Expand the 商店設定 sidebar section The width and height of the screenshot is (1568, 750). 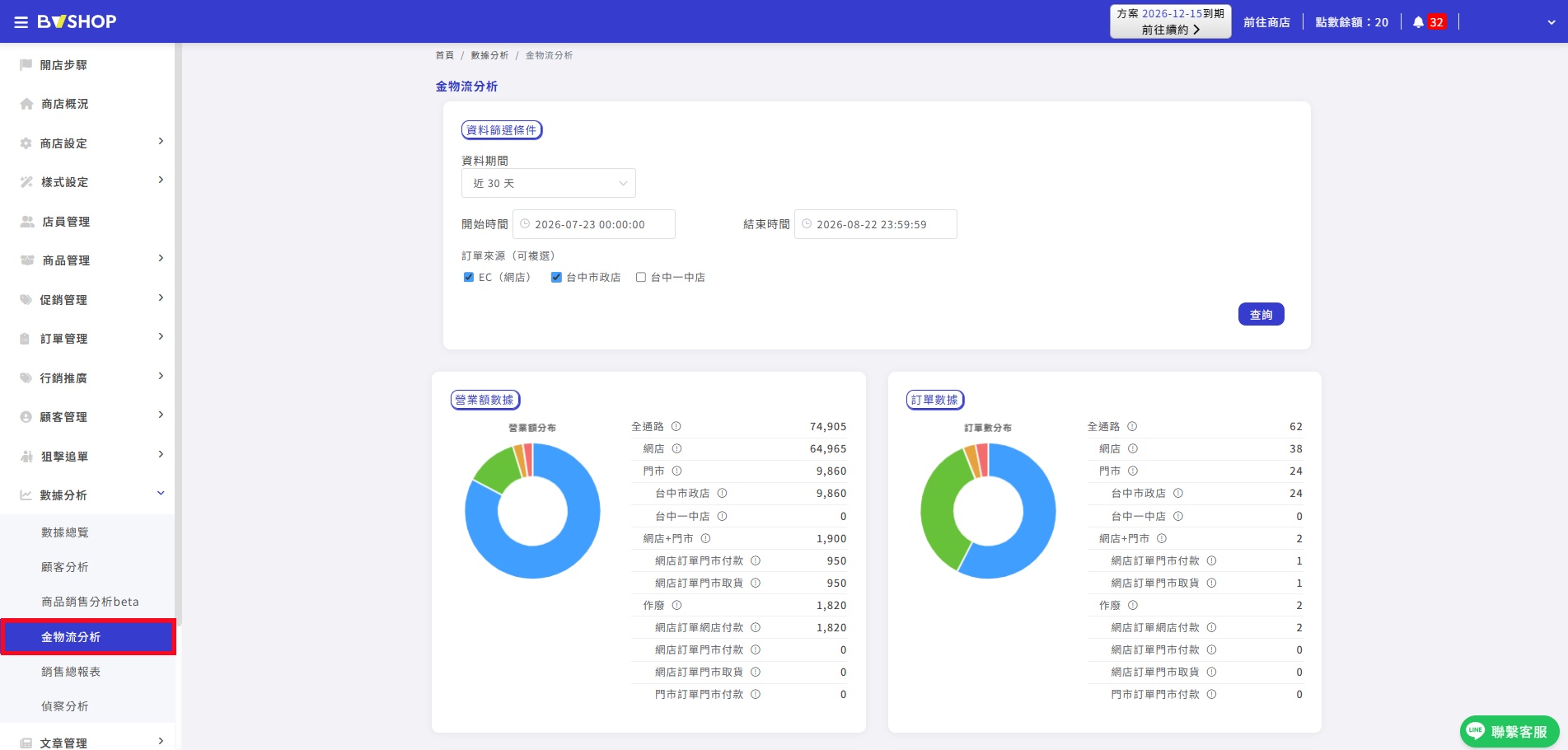[x=87, y=143]
